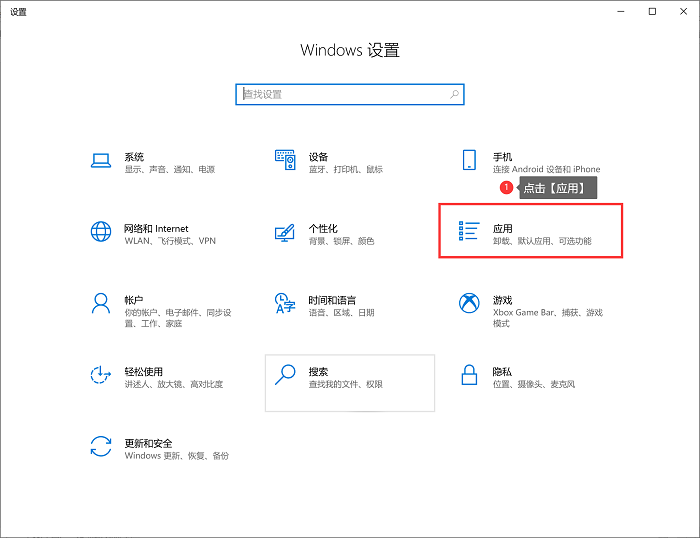Select the Ease of Access icon
700x538 pixels.
(100, 375)
